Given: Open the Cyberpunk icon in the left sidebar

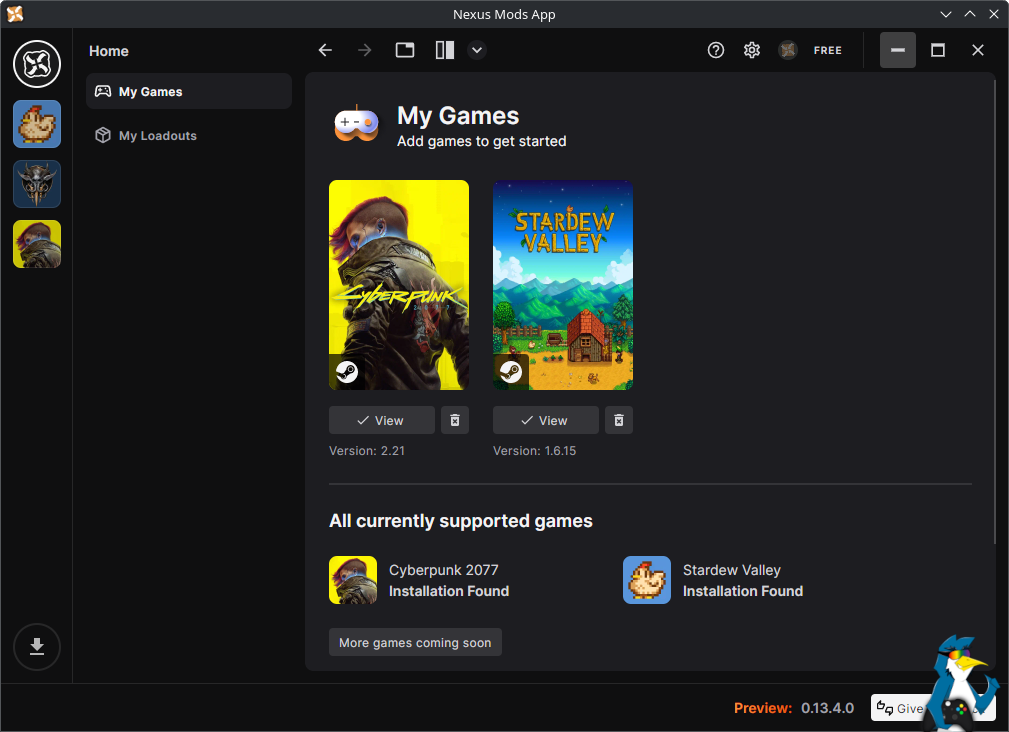Looking at the screenshot, I should click(37, 244).
